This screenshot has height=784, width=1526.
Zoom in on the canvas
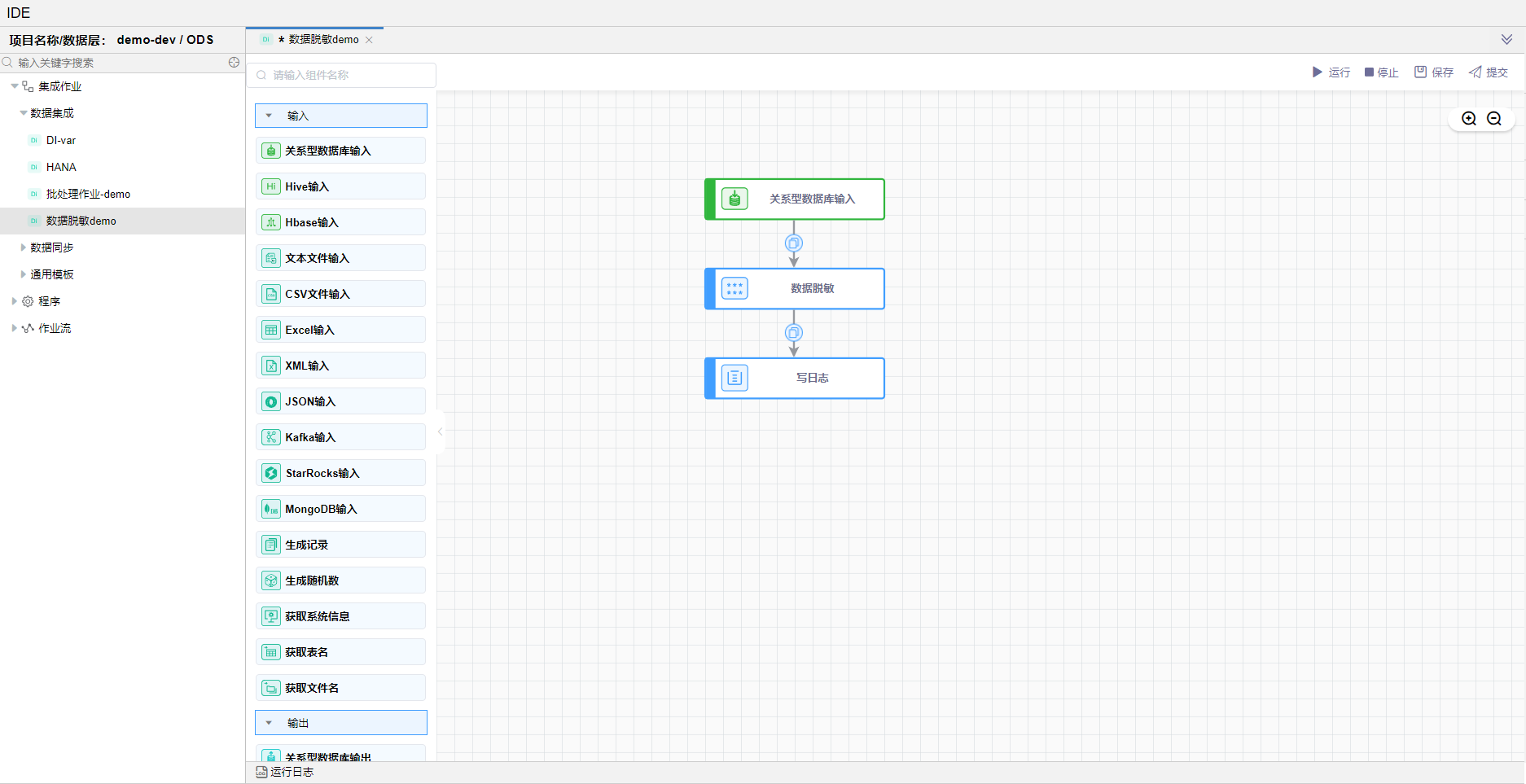pyautogui.click(x=1469, y=119)
